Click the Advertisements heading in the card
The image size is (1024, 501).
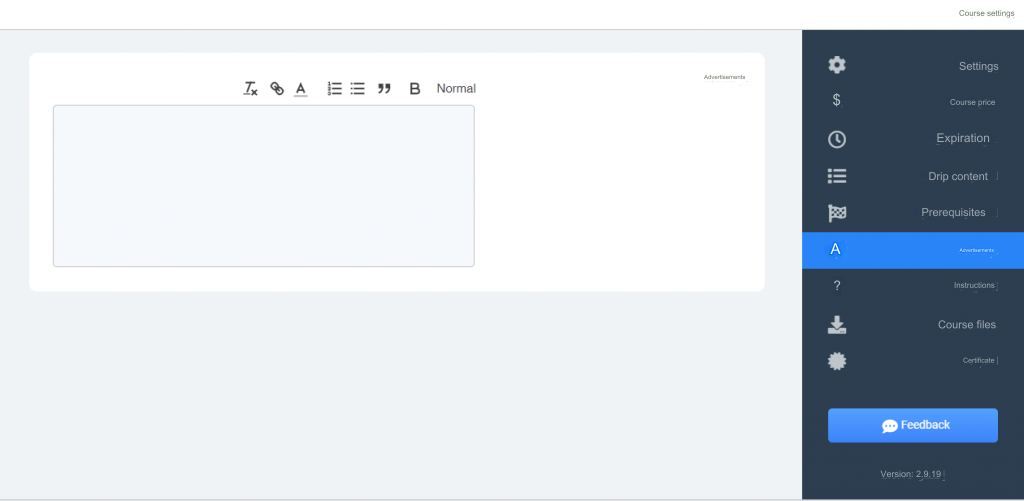pyautogui.click(x=724, y=77)
